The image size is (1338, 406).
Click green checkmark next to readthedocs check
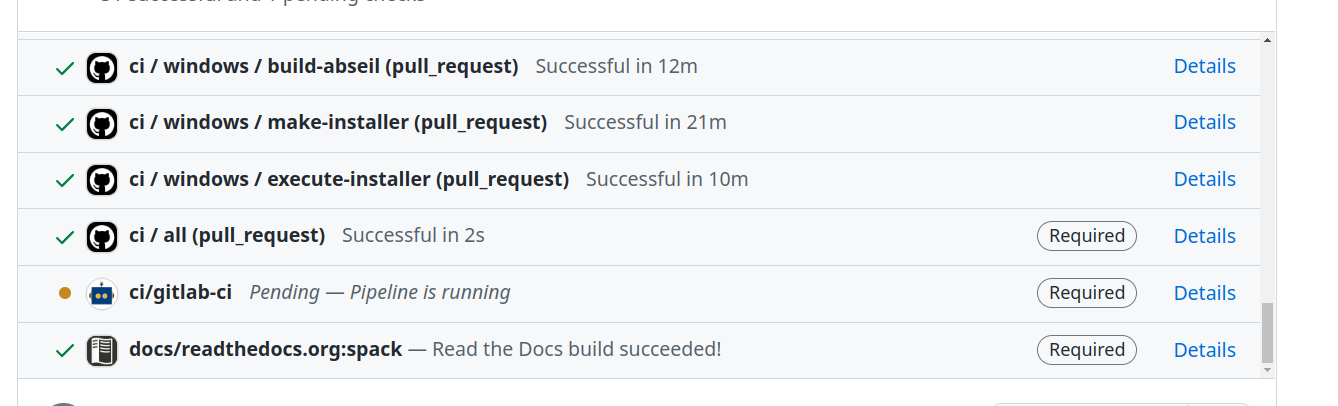pyautogui.click(x=65, y=351)
